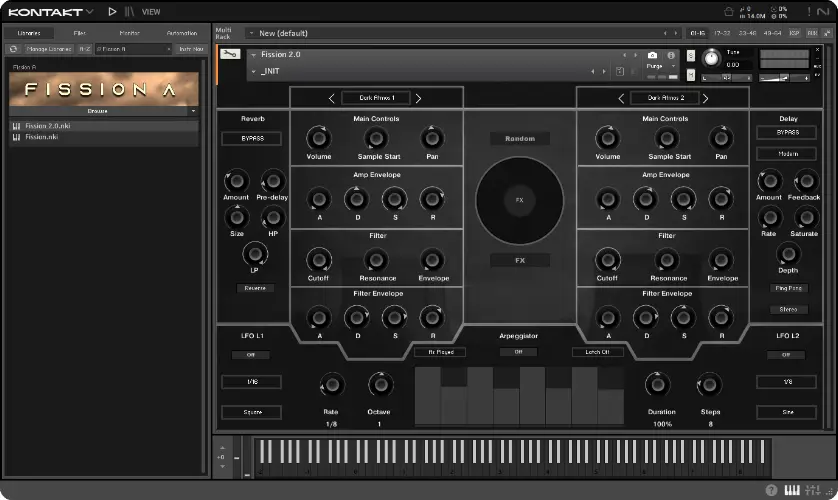Image resolution: width=838 pixels, height=500 pixels.
Task: Click the play transport icon in header
Action: point(112,12)
